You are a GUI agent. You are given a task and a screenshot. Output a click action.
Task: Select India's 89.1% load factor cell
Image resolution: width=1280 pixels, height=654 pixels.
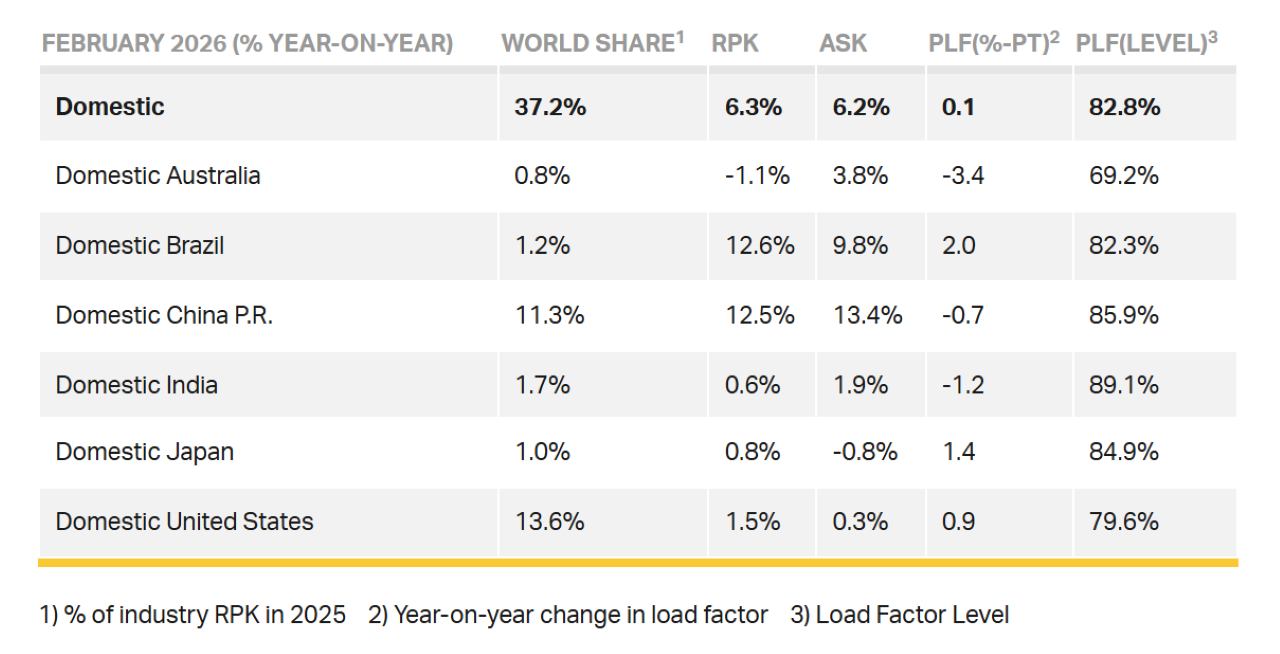tap(1124, 384)
